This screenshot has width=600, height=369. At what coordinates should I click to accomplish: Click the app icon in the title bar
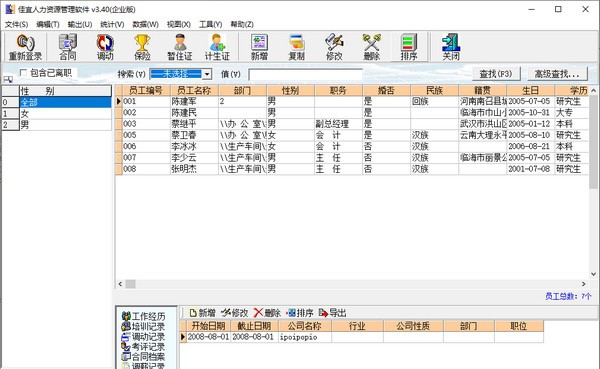[x=10, y=9]
